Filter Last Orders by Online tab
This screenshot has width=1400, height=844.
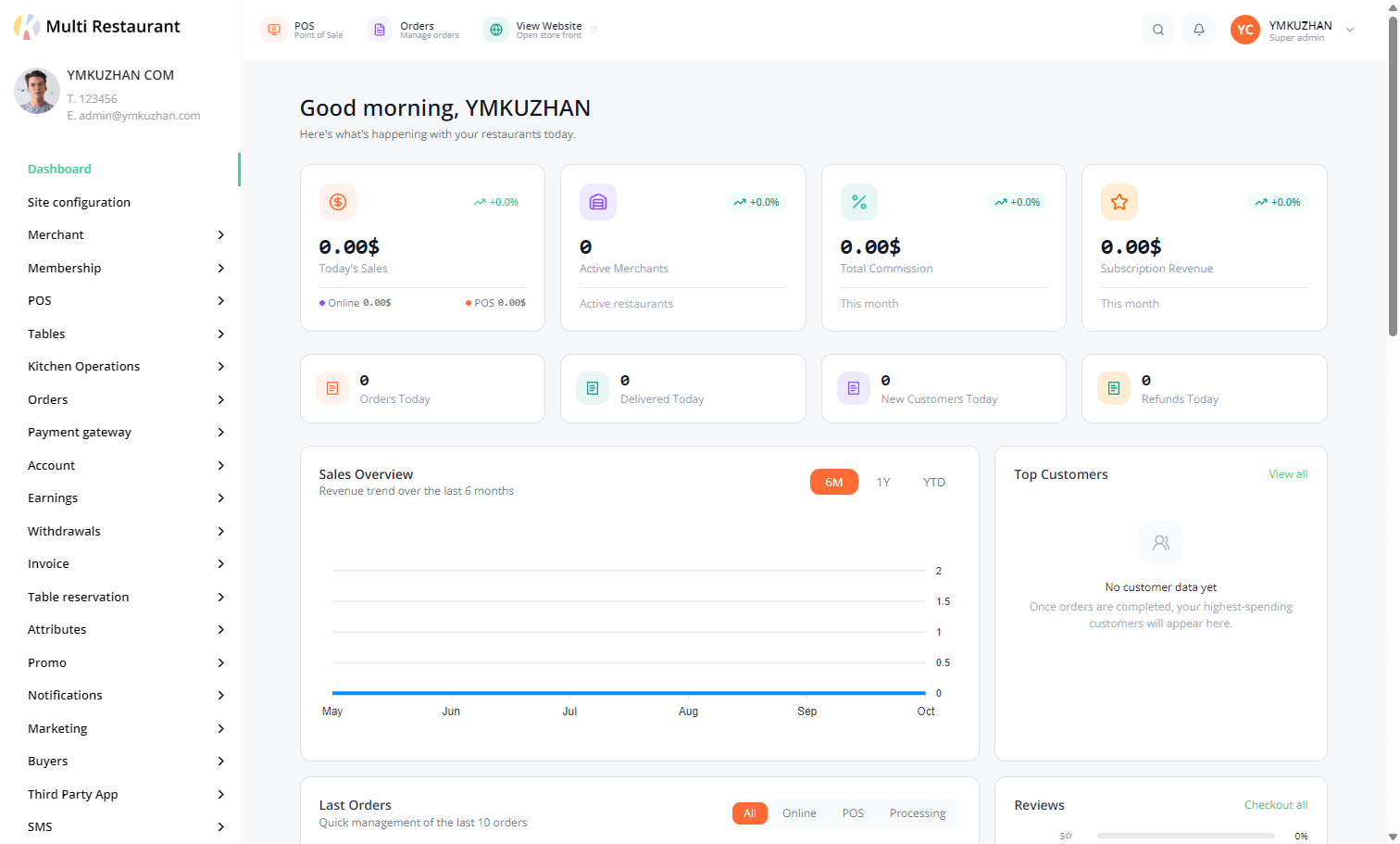point(799,813)
